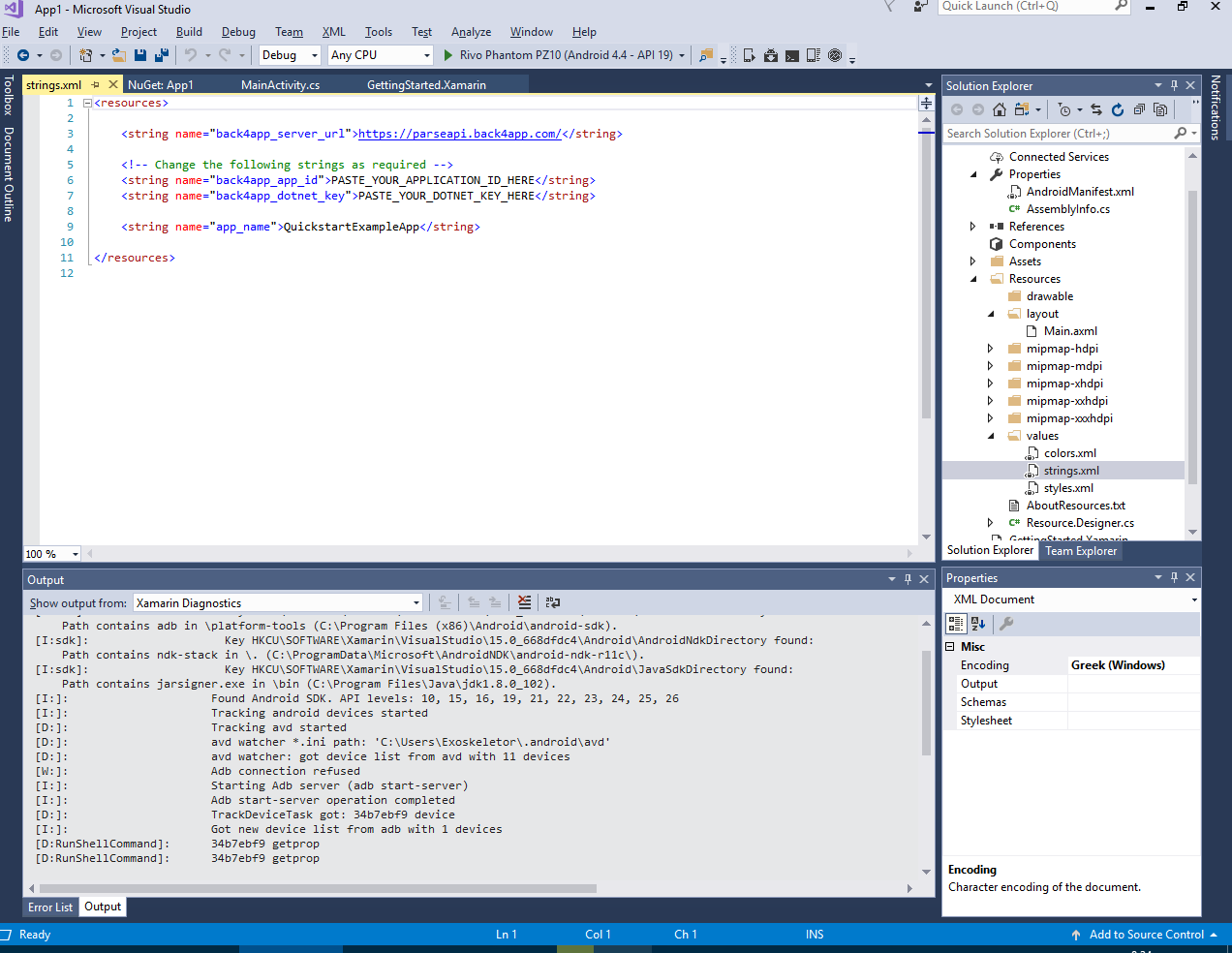Click Clear All icon in Output panel
1232x953 pixels.
524,602
